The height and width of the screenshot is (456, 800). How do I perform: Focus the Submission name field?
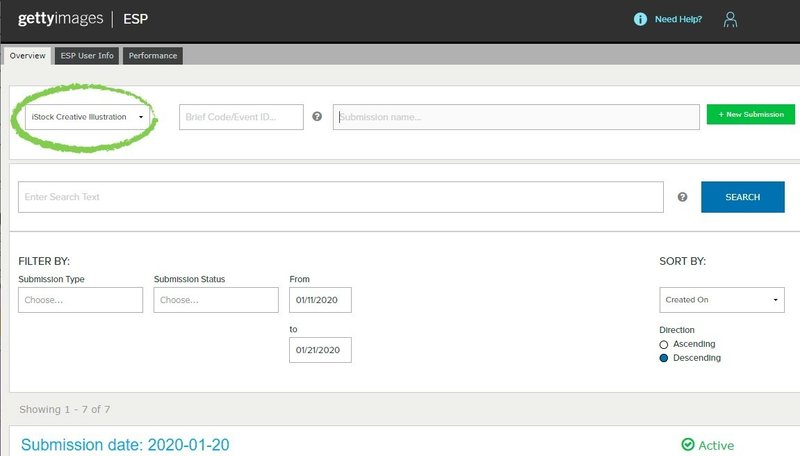click(x=516, y=117)
